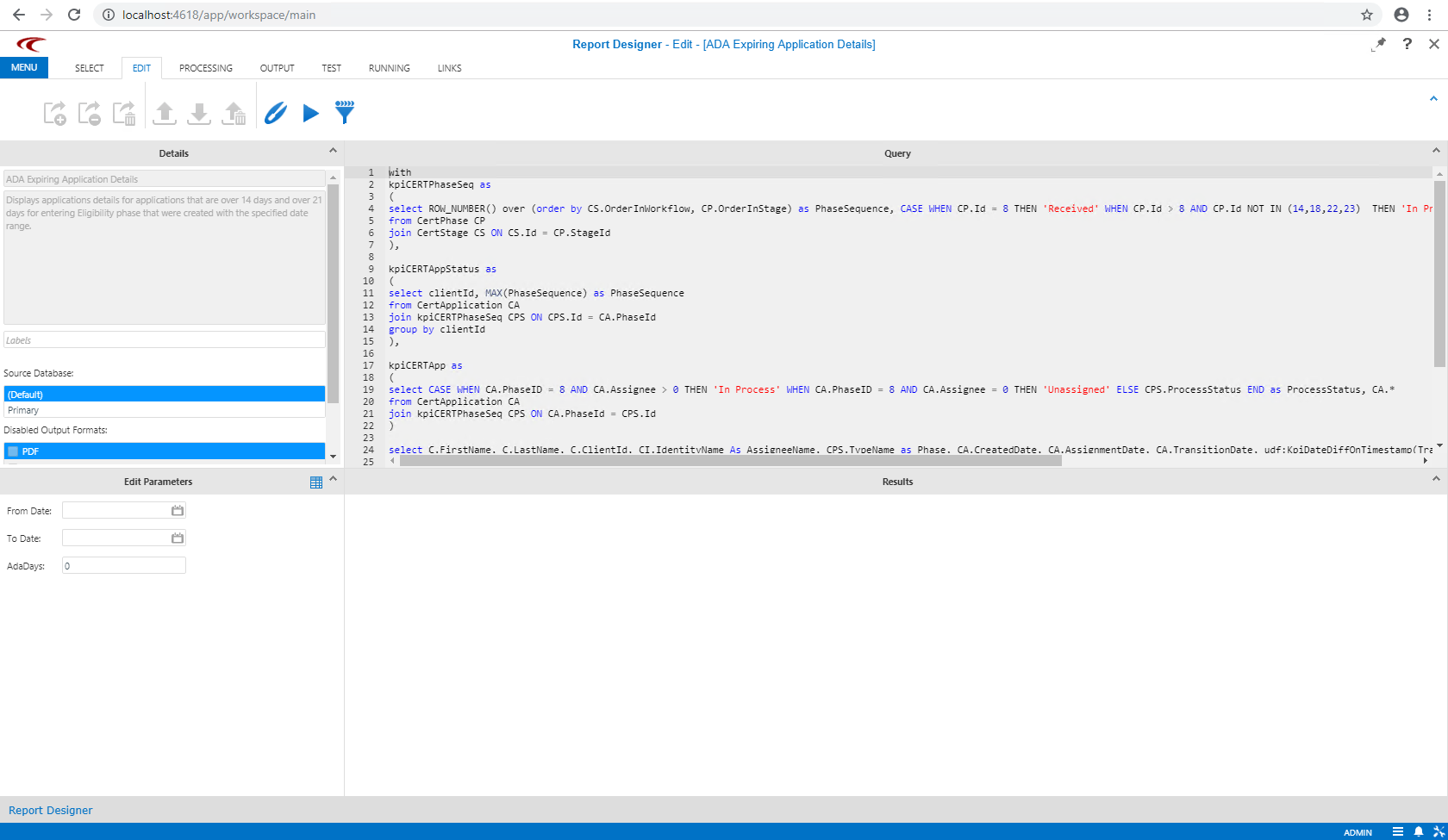Toggle the PDF disabled output format checkbox
This screenshot has width=1448, height=840.
(13, 451)
